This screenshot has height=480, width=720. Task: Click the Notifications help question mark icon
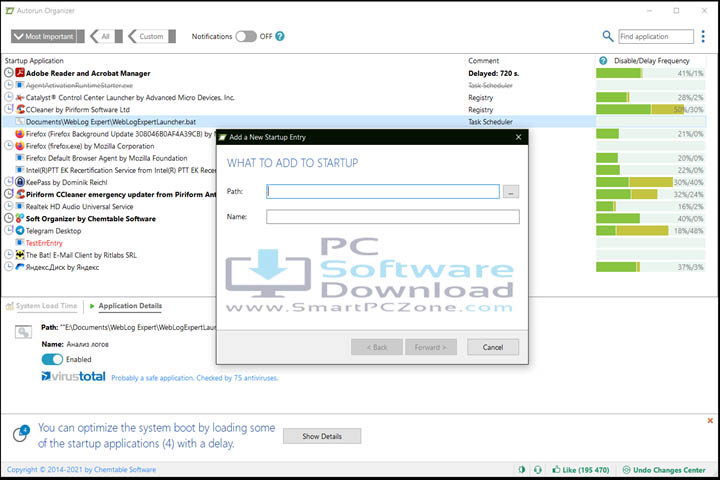click(280, 36)
